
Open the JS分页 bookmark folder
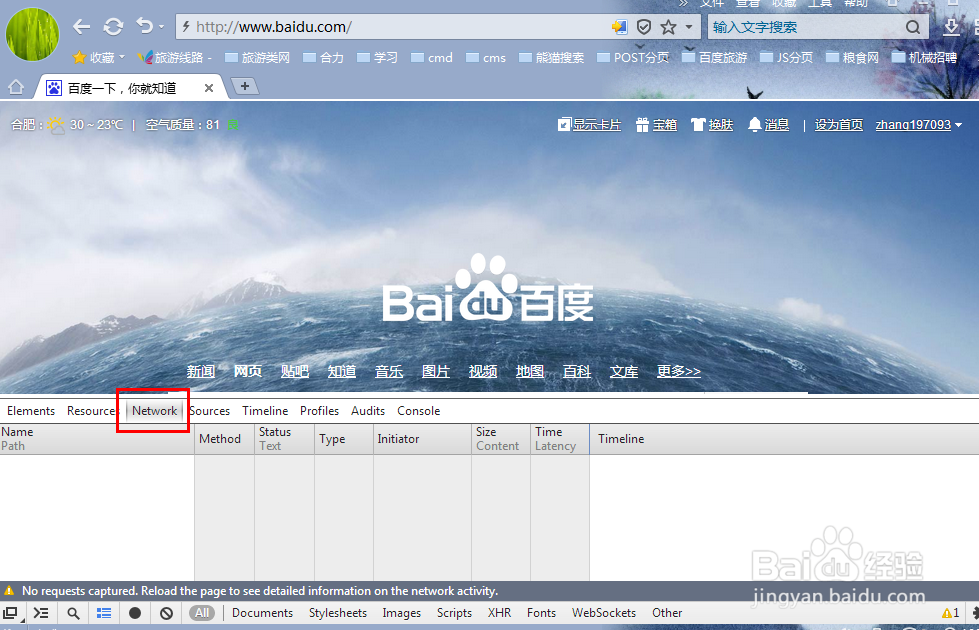(x=787, y=57)
